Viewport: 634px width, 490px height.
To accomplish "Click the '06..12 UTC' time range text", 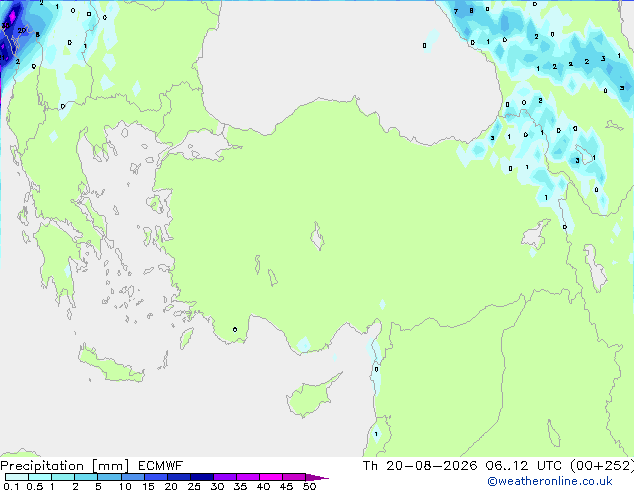I will click(524, 466).
